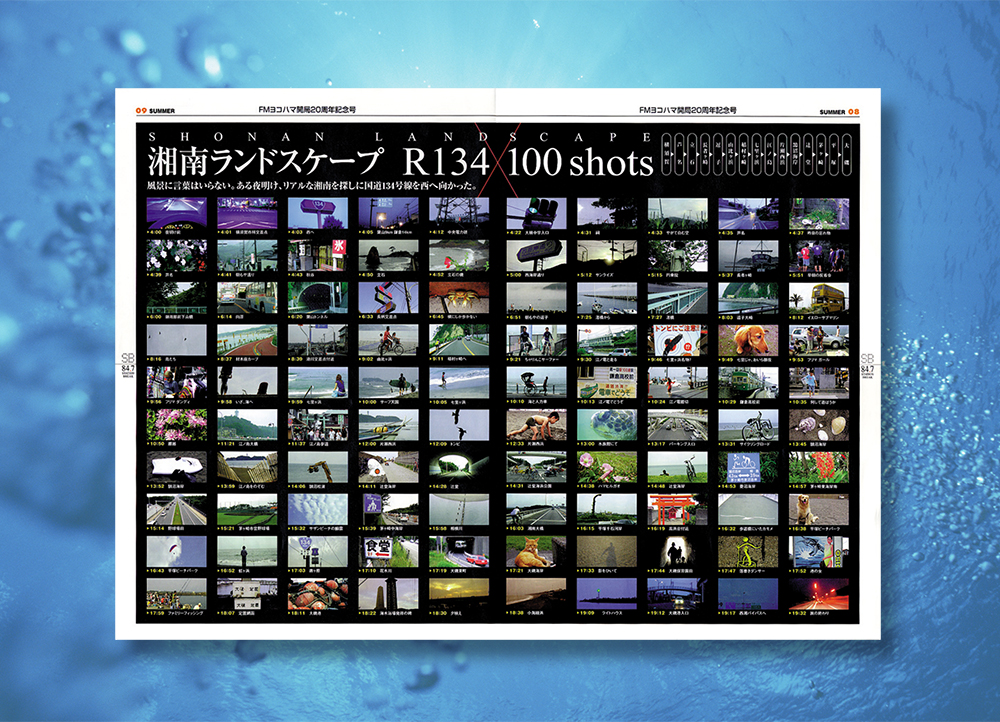Click the 8:12 yellow double-decker bus photo

pyautogui.click(x=818, y=296)
